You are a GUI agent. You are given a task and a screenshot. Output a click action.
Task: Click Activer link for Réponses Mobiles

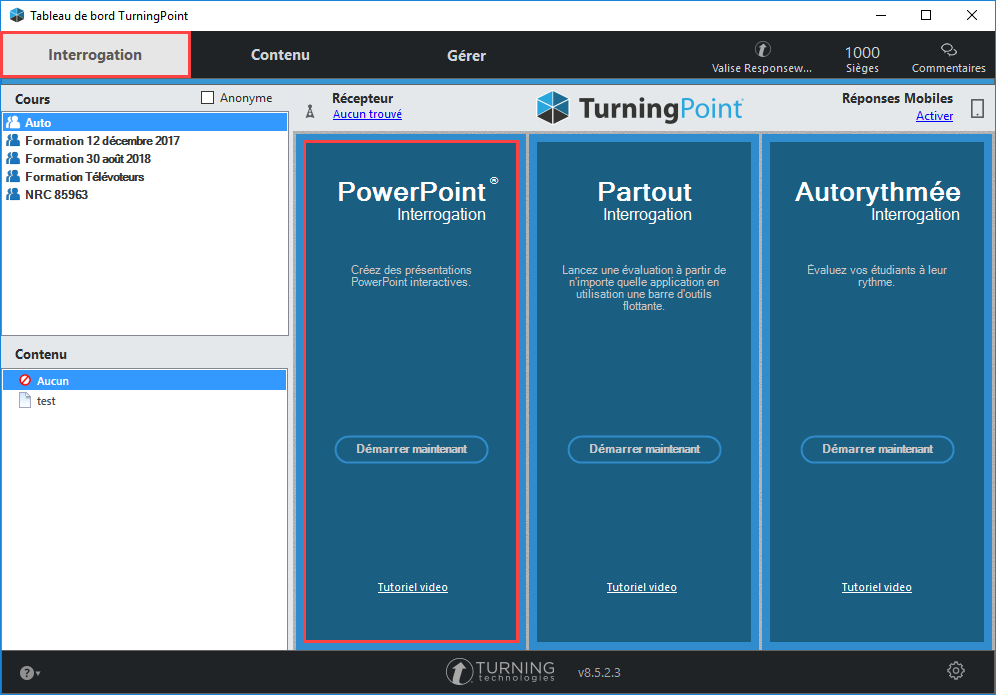tap(934, 116)
